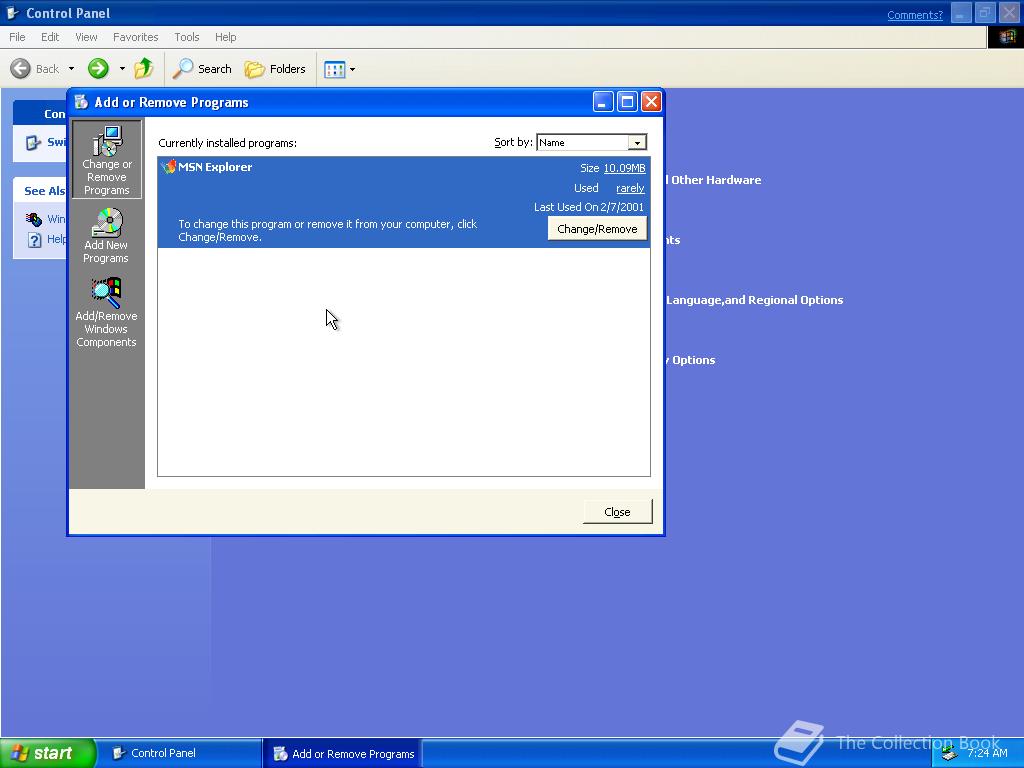Click the green Forward arrow icon
The width and height of the screenshot is (1024, 768).
pyautogui.click(x=98, y=69)
